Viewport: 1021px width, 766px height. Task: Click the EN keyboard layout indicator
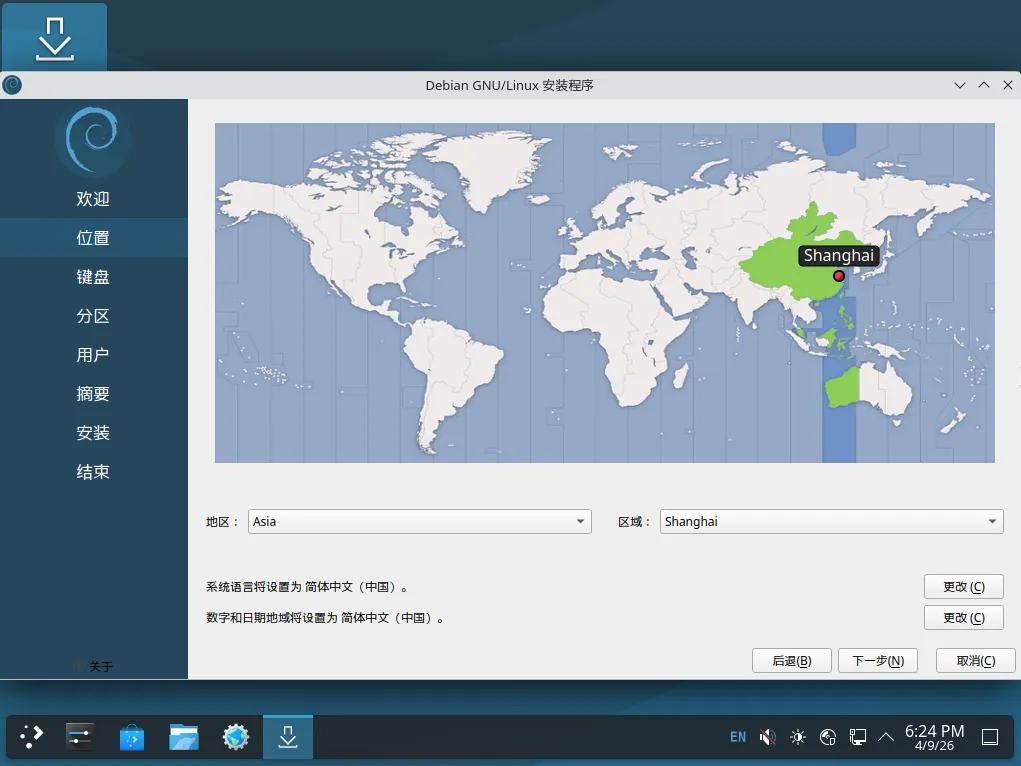click(738, 737)
